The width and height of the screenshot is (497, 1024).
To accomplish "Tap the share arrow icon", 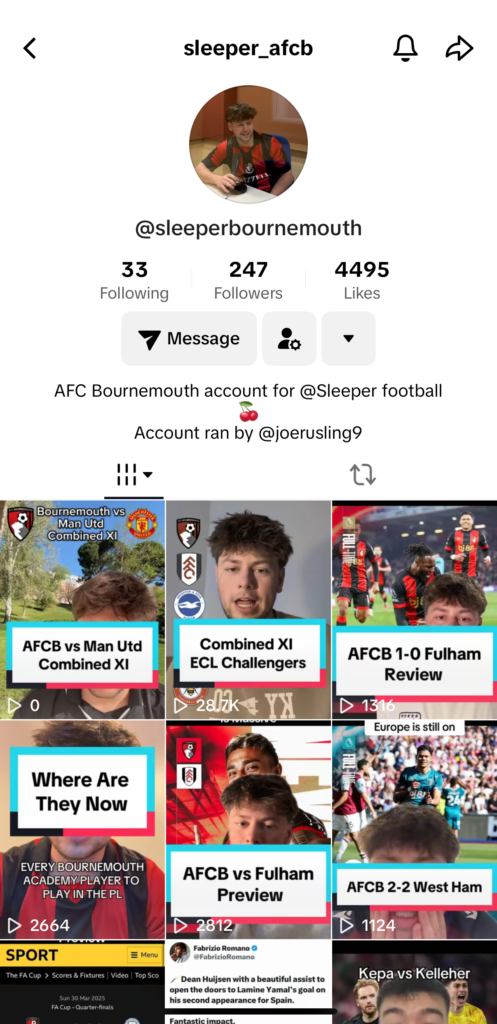I will pyautogui.click(x=459, y=48).
